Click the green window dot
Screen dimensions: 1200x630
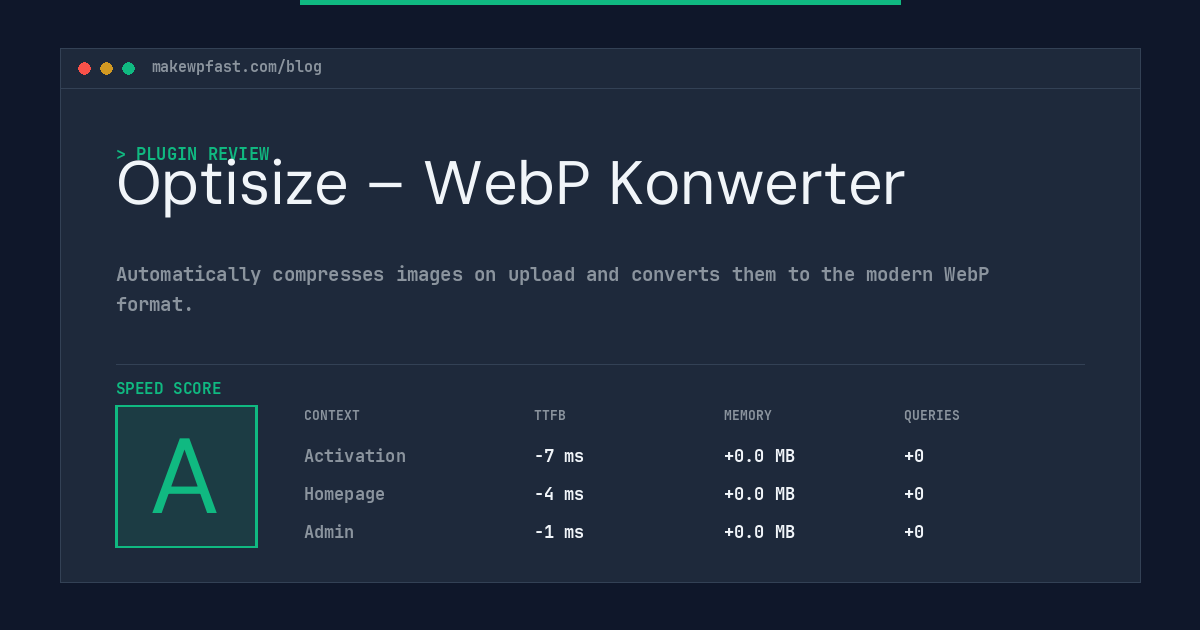point(129,68)
